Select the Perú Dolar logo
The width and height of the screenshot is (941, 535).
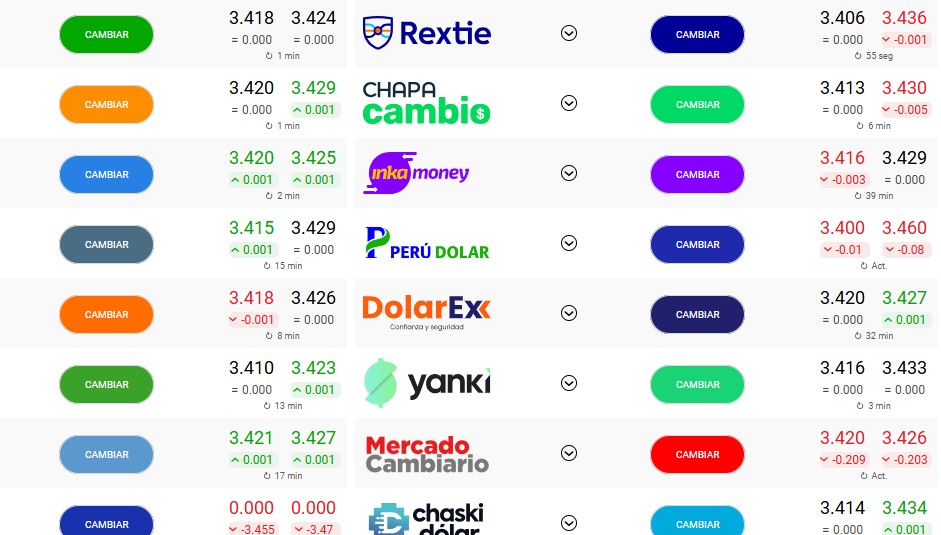[427, 244]
